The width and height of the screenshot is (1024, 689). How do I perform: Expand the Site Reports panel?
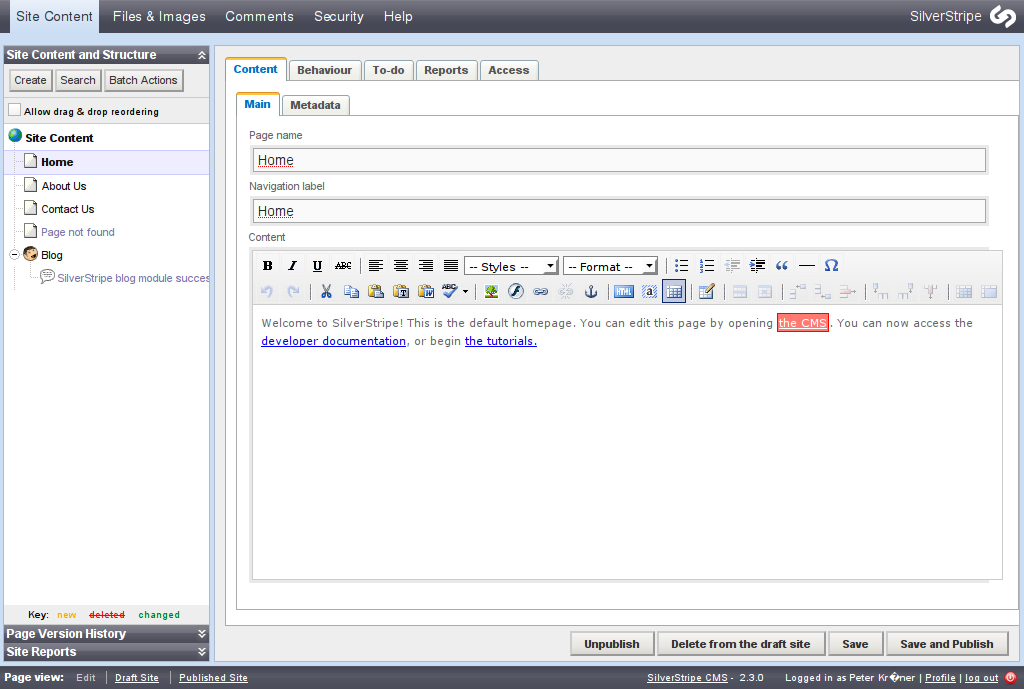202,652
